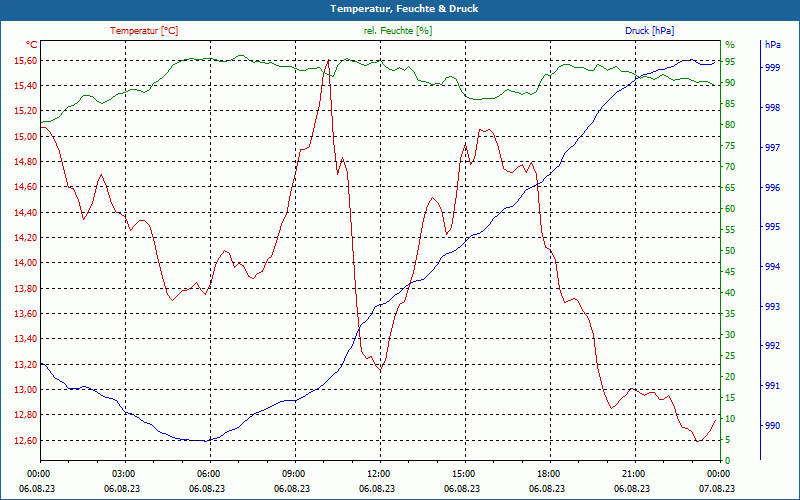
Task: Click temperature axis value 15,20
Action: click(26, 111)
